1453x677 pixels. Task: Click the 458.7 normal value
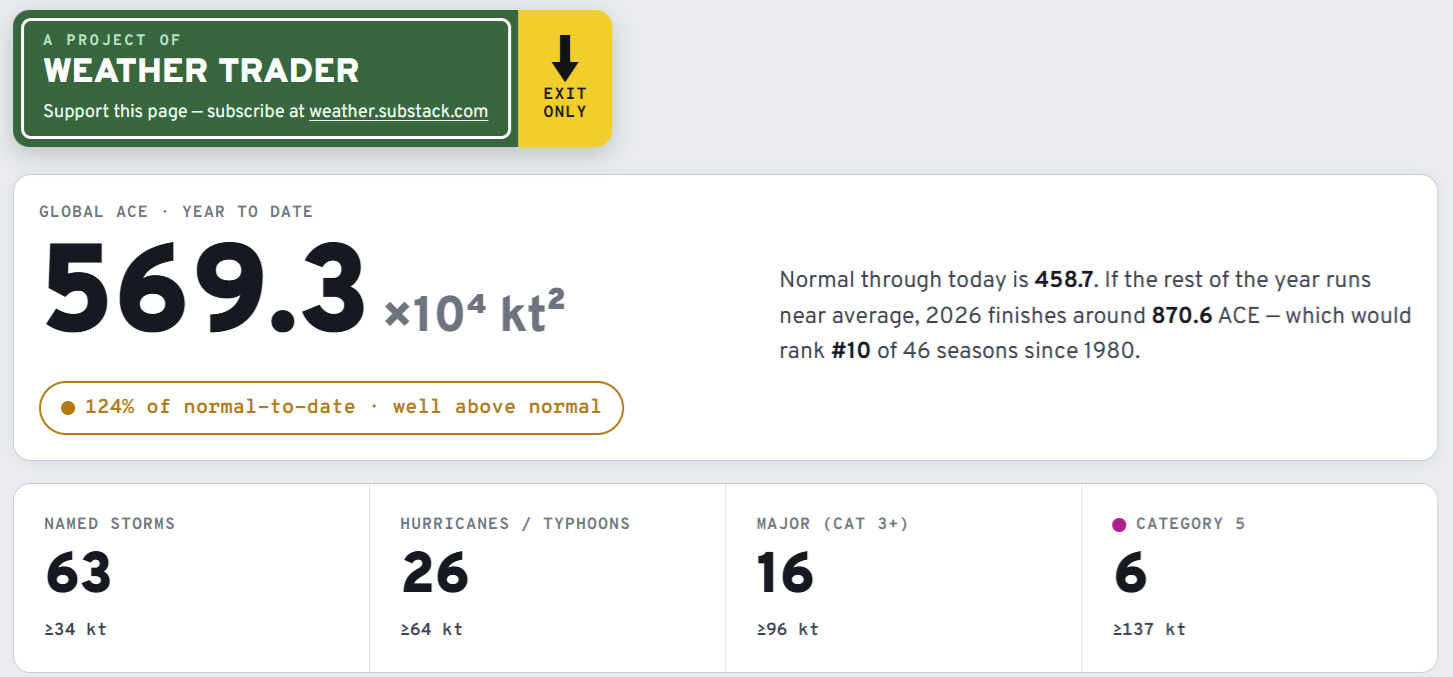pos(1066,279)
